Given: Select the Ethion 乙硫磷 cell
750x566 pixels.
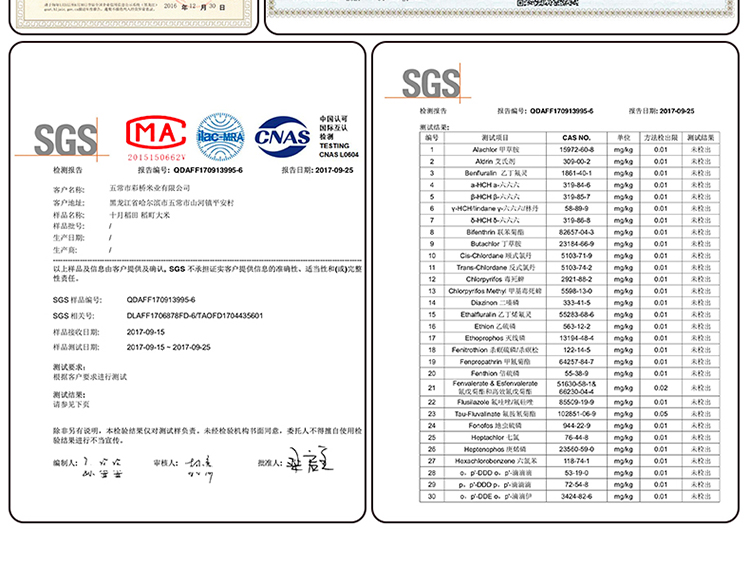Looking at the screenshot, I should [x=495, y=326].
